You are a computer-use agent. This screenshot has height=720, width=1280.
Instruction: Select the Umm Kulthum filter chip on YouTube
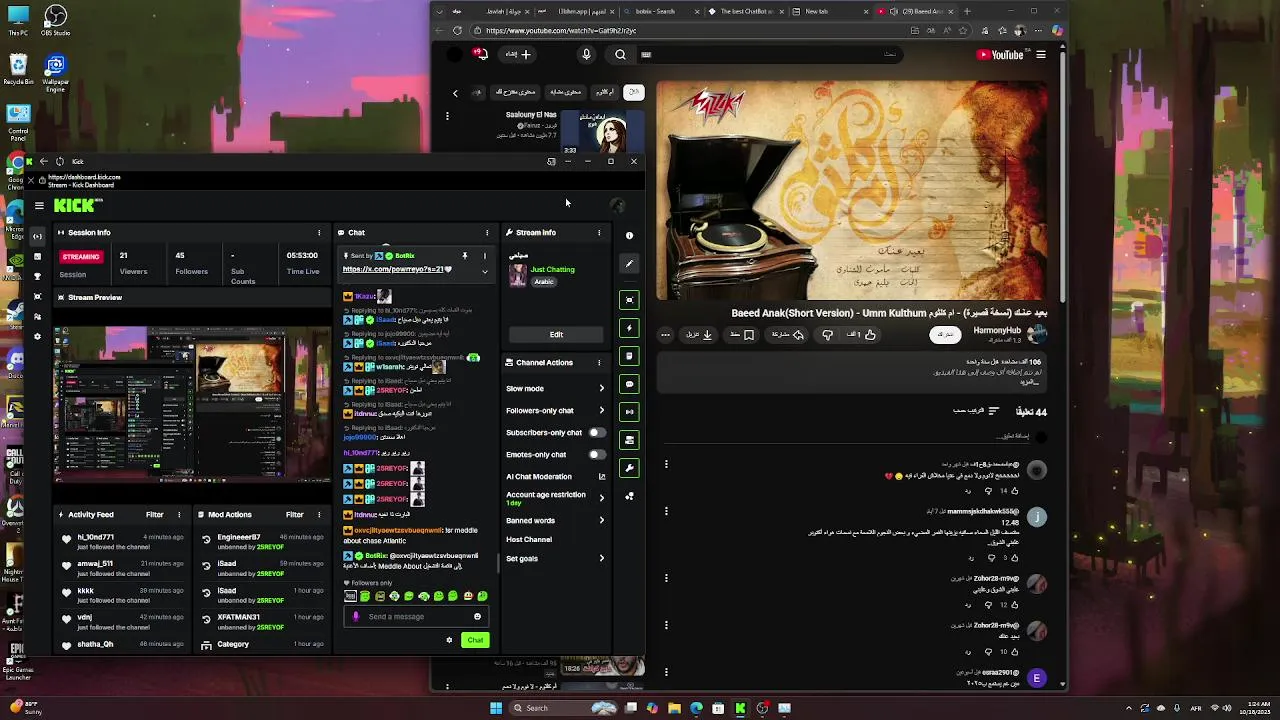pos(605,92)
